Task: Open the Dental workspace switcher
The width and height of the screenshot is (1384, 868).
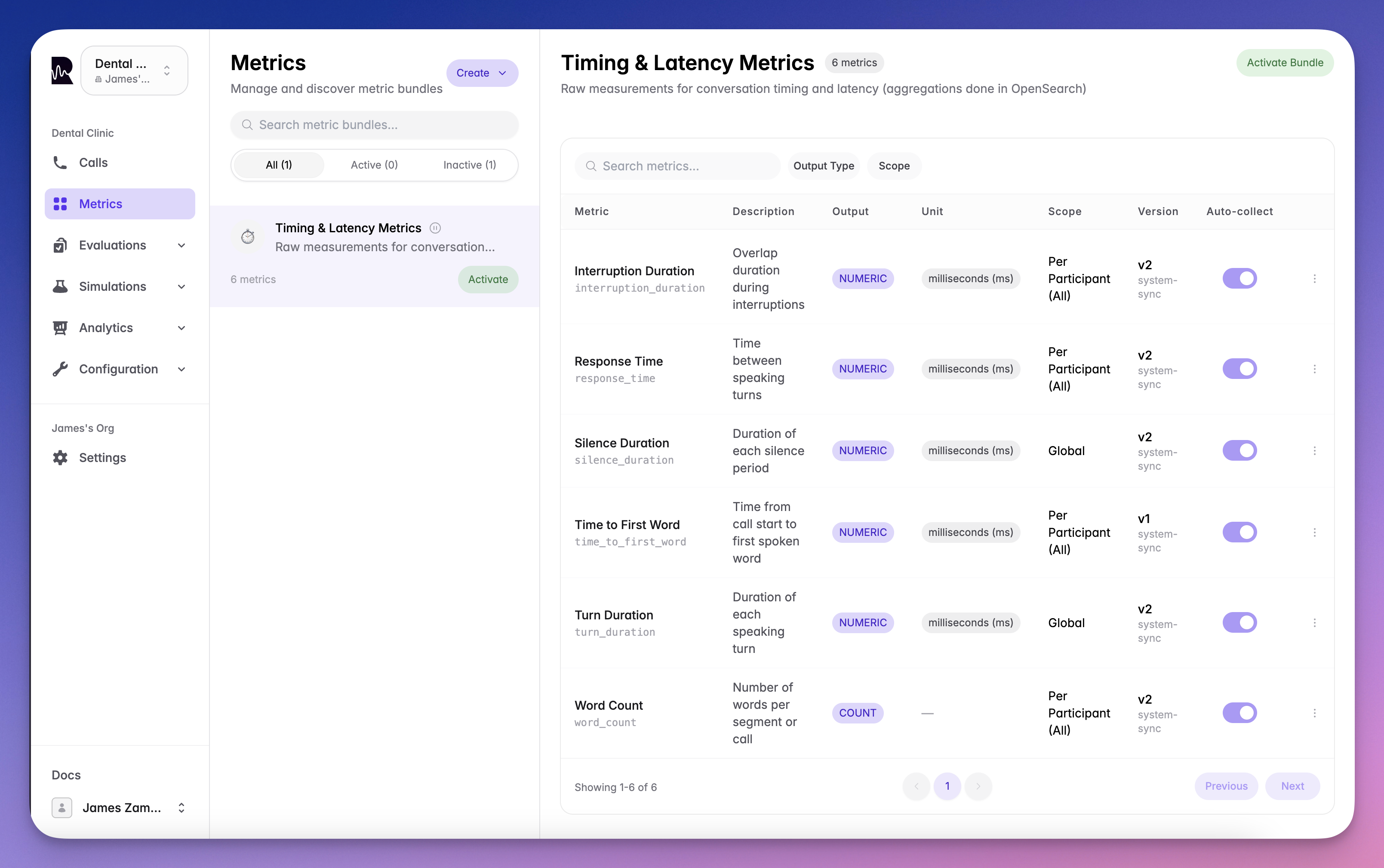Action: pyautogui.click(x=134, y=71)
